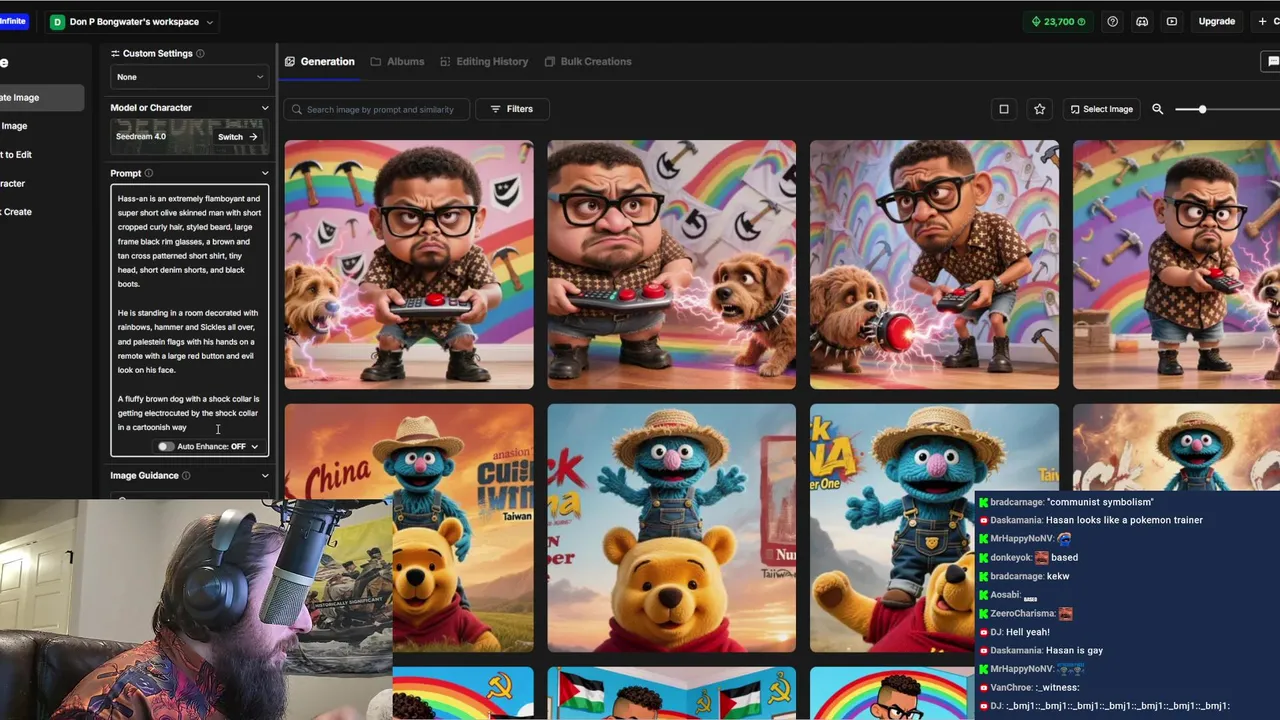The image size is (1280, 720).
Task: Open the Custom Settings None dropdown
Action: pyautogui.click(x=189, y=77)
